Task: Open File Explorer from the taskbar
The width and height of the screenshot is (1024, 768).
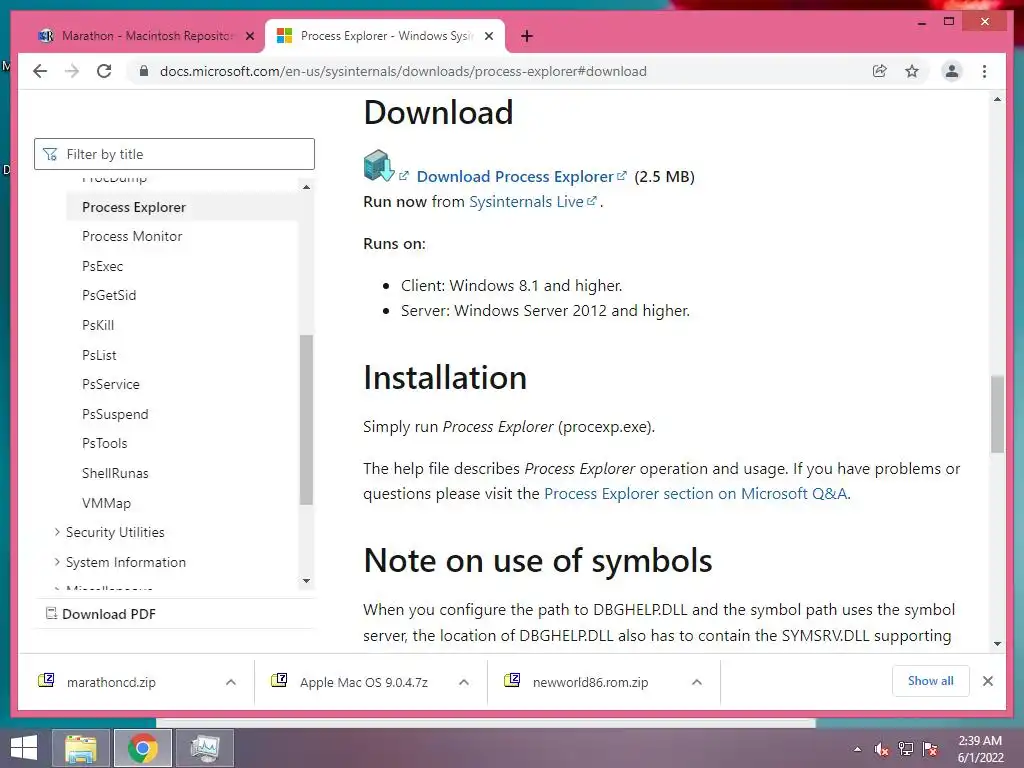Action: click(81, 748)
